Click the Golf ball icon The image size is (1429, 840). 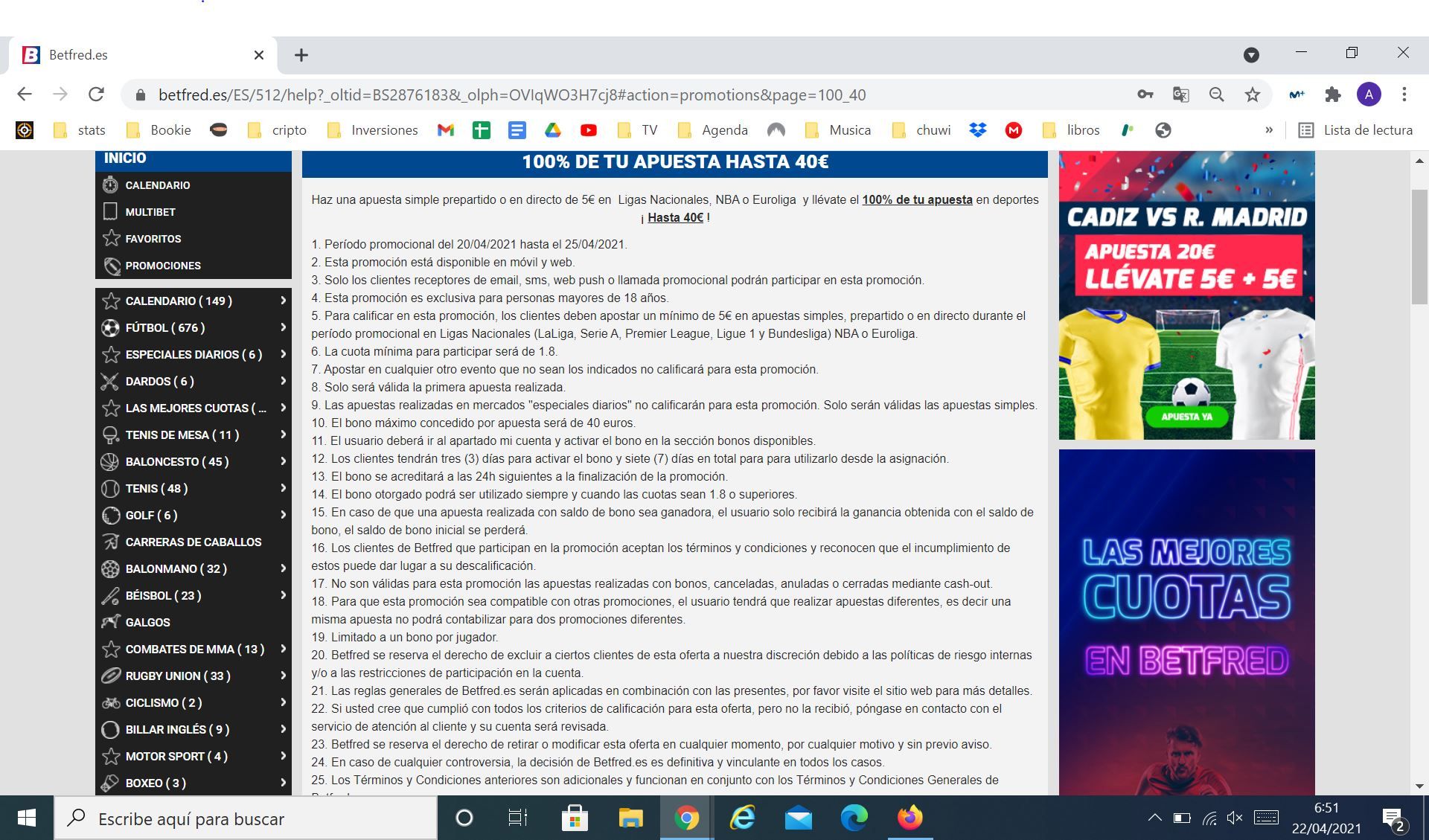coord(110,515)
